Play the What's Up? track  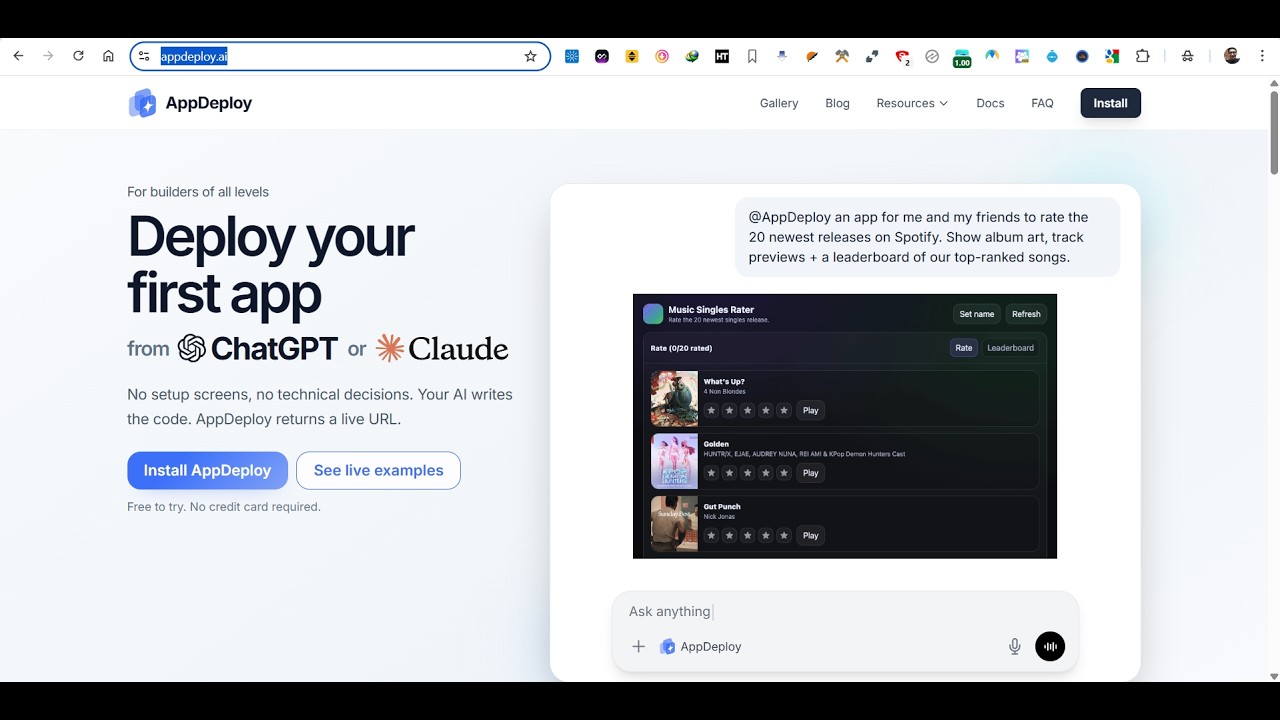(x=811, y=410)
